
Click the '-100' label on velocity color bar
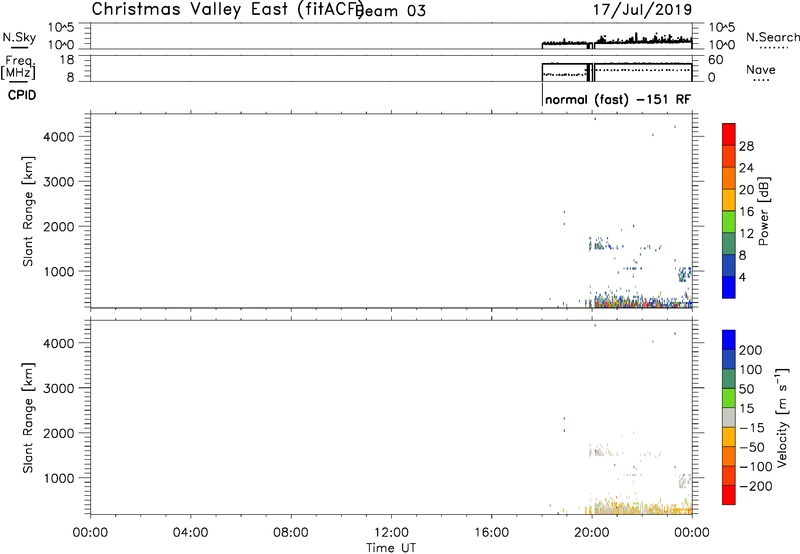point(755,467)
